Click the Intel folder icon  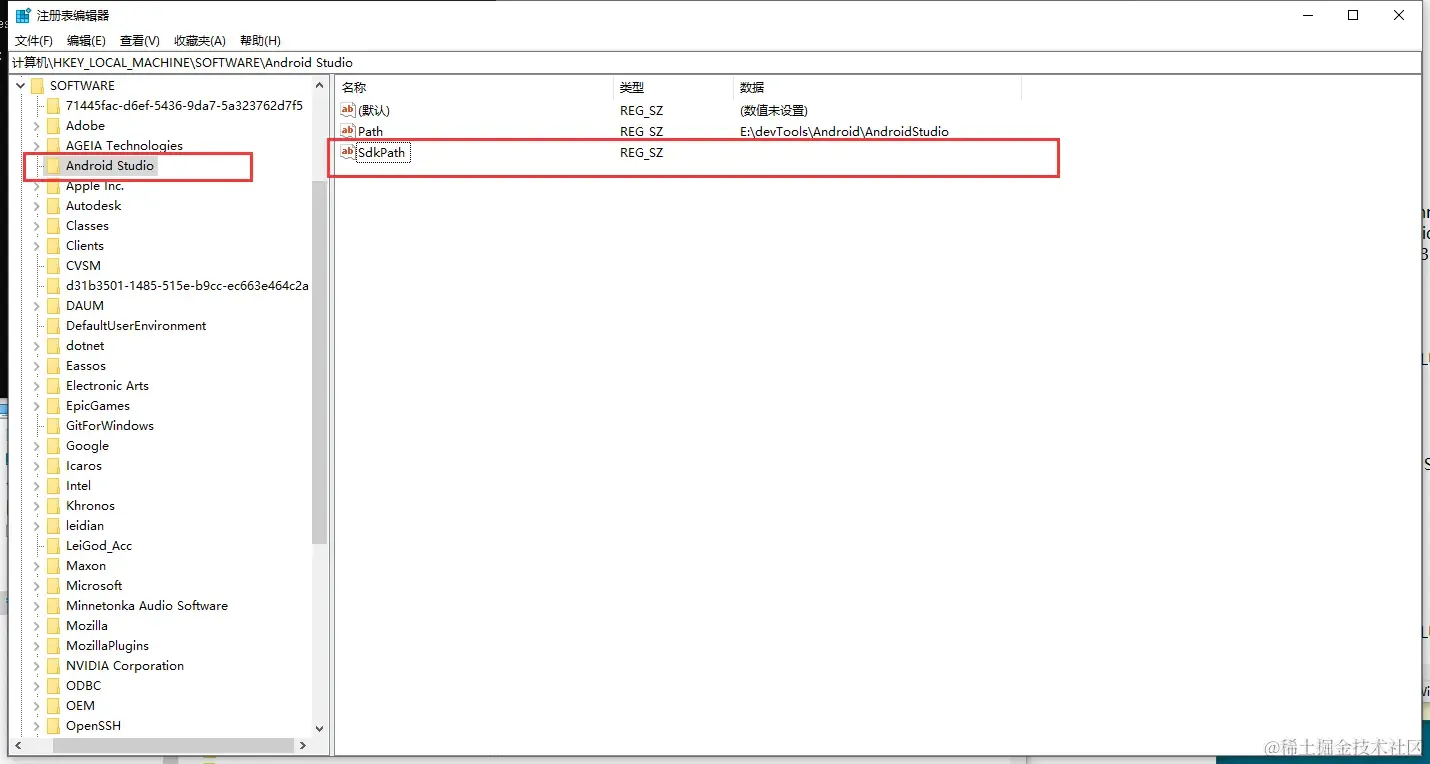(54, 486)
